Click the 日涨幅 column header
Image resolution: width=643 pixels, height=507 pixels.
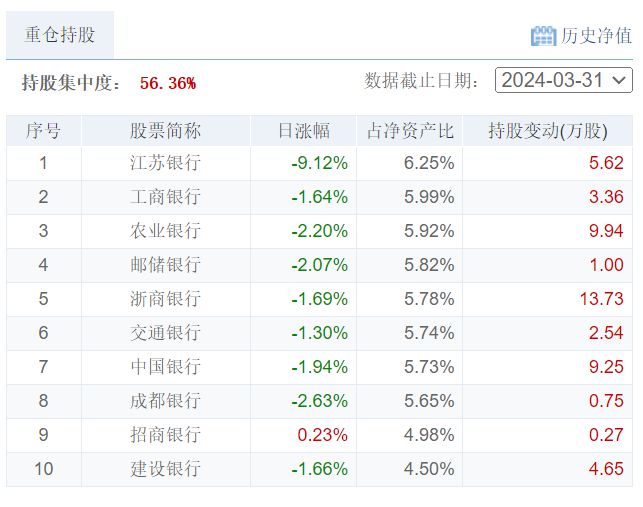point(304,131)
